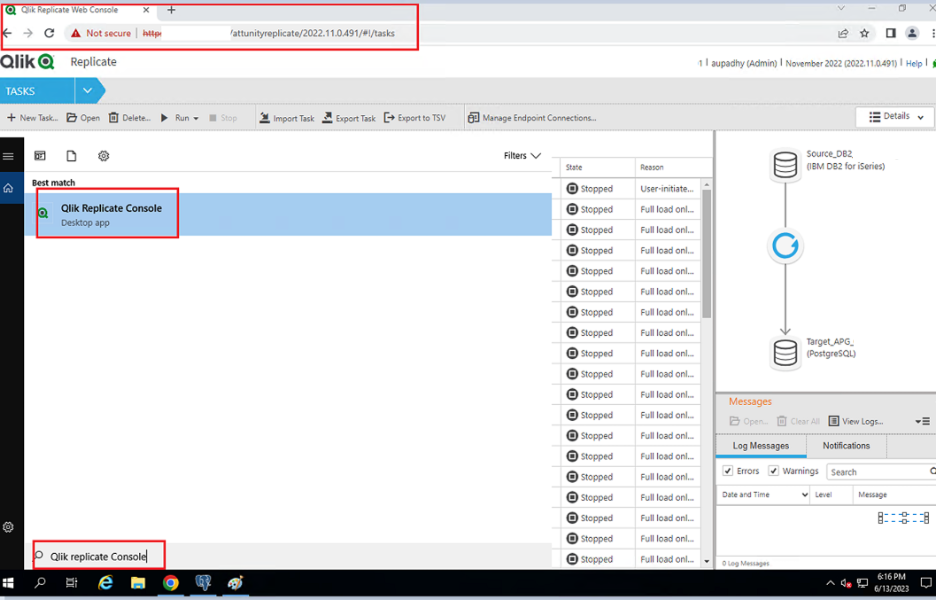936x600 pixels.
Task: Click the share page icon in address bar
Action: [843, 33]
